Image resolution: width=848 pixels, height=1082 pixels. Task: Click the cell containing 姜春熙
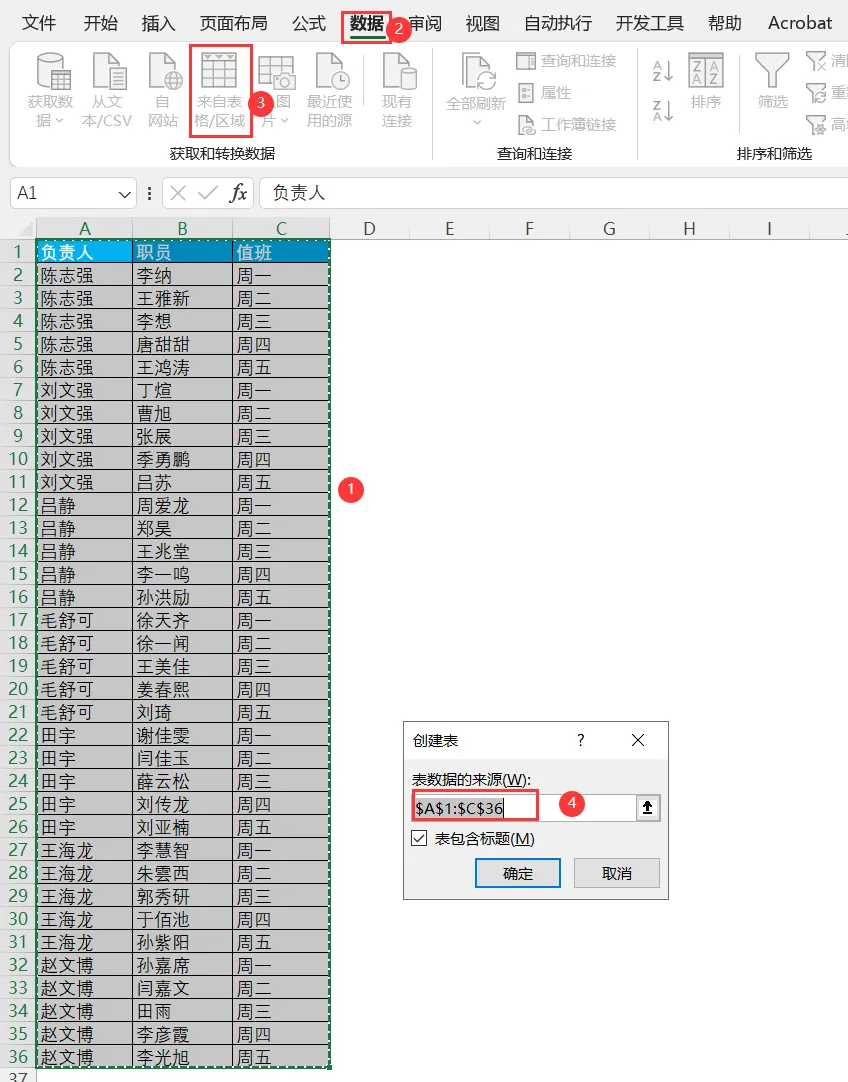pyautogui.click(x=182, y=689)
